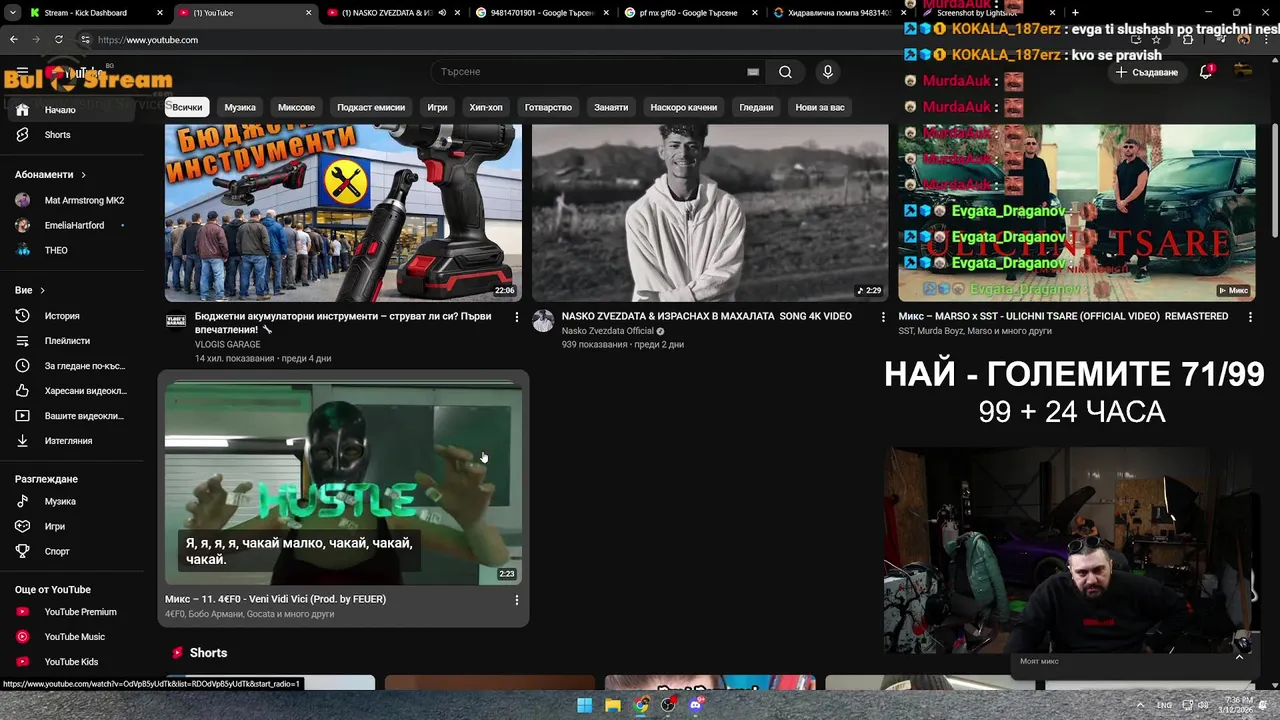1280x720 pixels.
Task: Open Watch later (За гледане по-късно)
Action: (72, 366)
